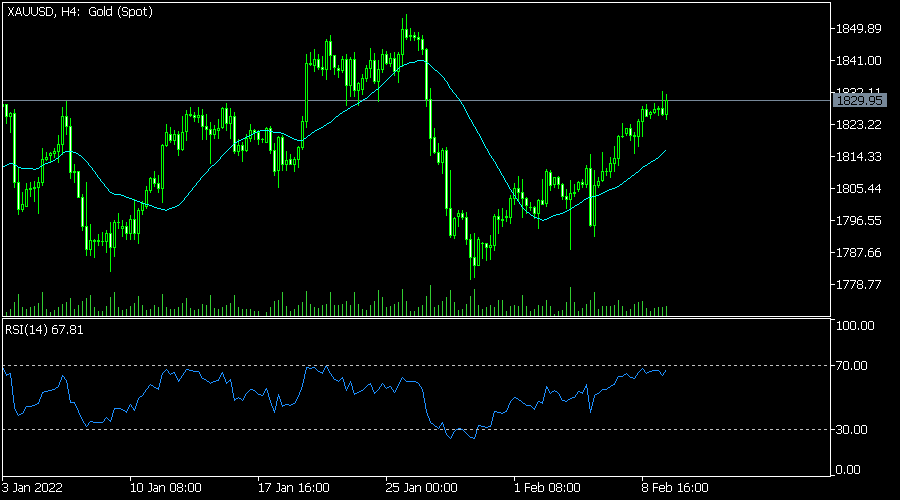Click the 1805.44 price axis label
Viewport: 900px width, 500px height.
coord(859,189)
